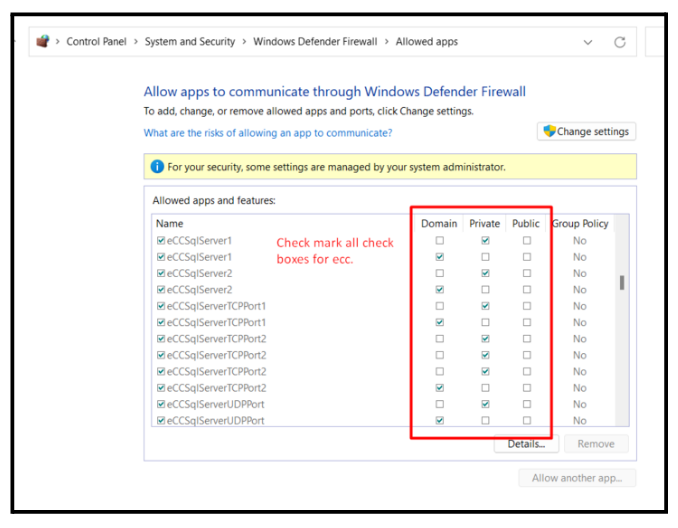The width and height of the screenshot is (678, 528).
Task: Go to Windows Defender Firewall breadcrumb
Action: 315,42
